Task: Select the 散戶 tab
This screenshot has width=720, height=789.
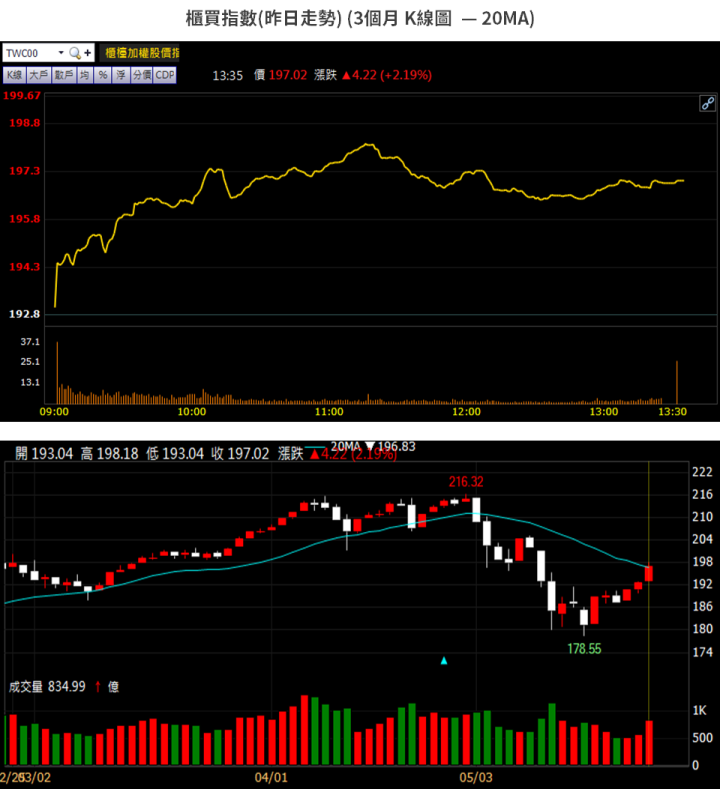Action: [64, 75]
